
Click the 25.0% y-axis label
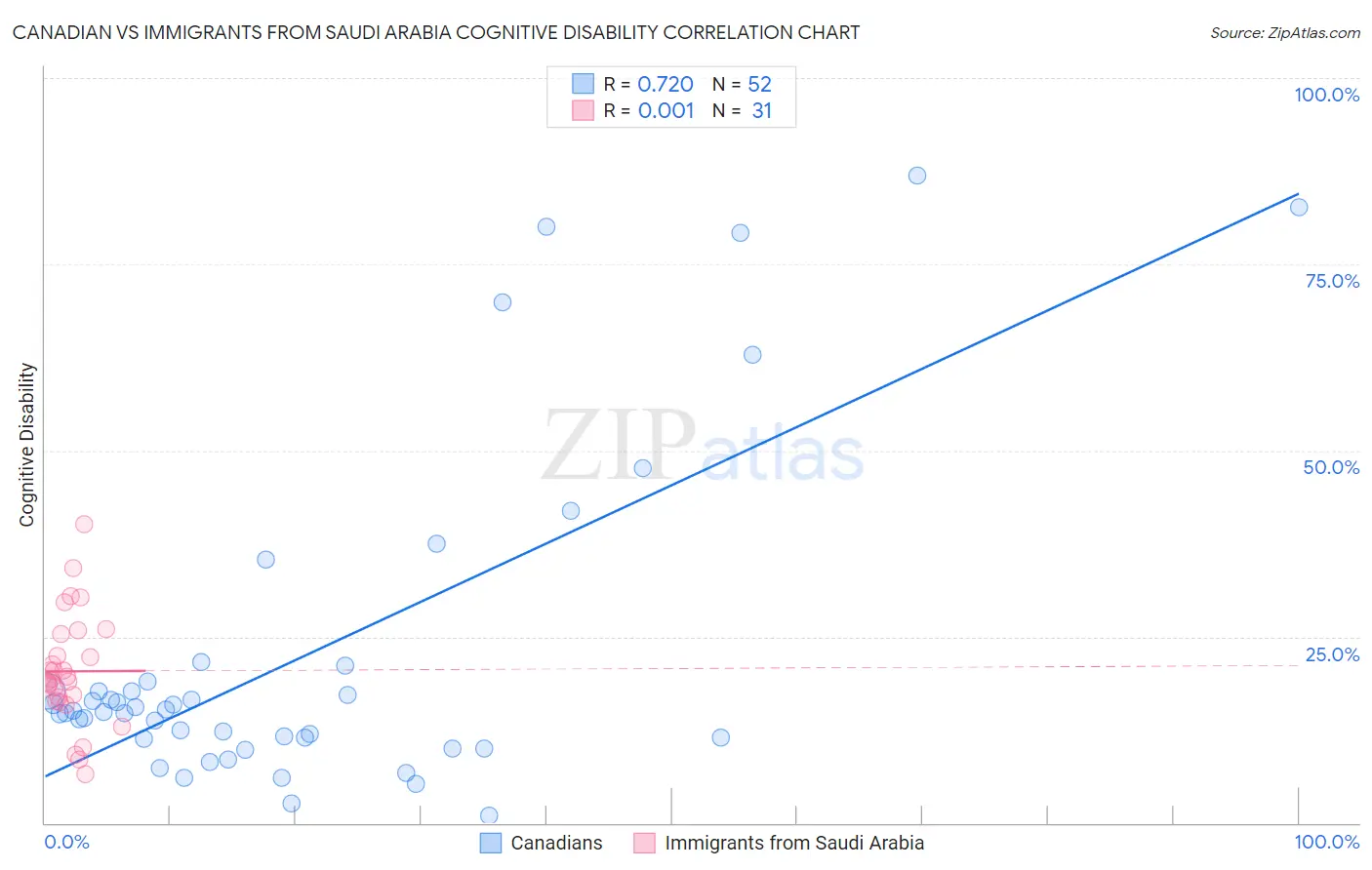pyautogui.click(x=1332, y=654)
